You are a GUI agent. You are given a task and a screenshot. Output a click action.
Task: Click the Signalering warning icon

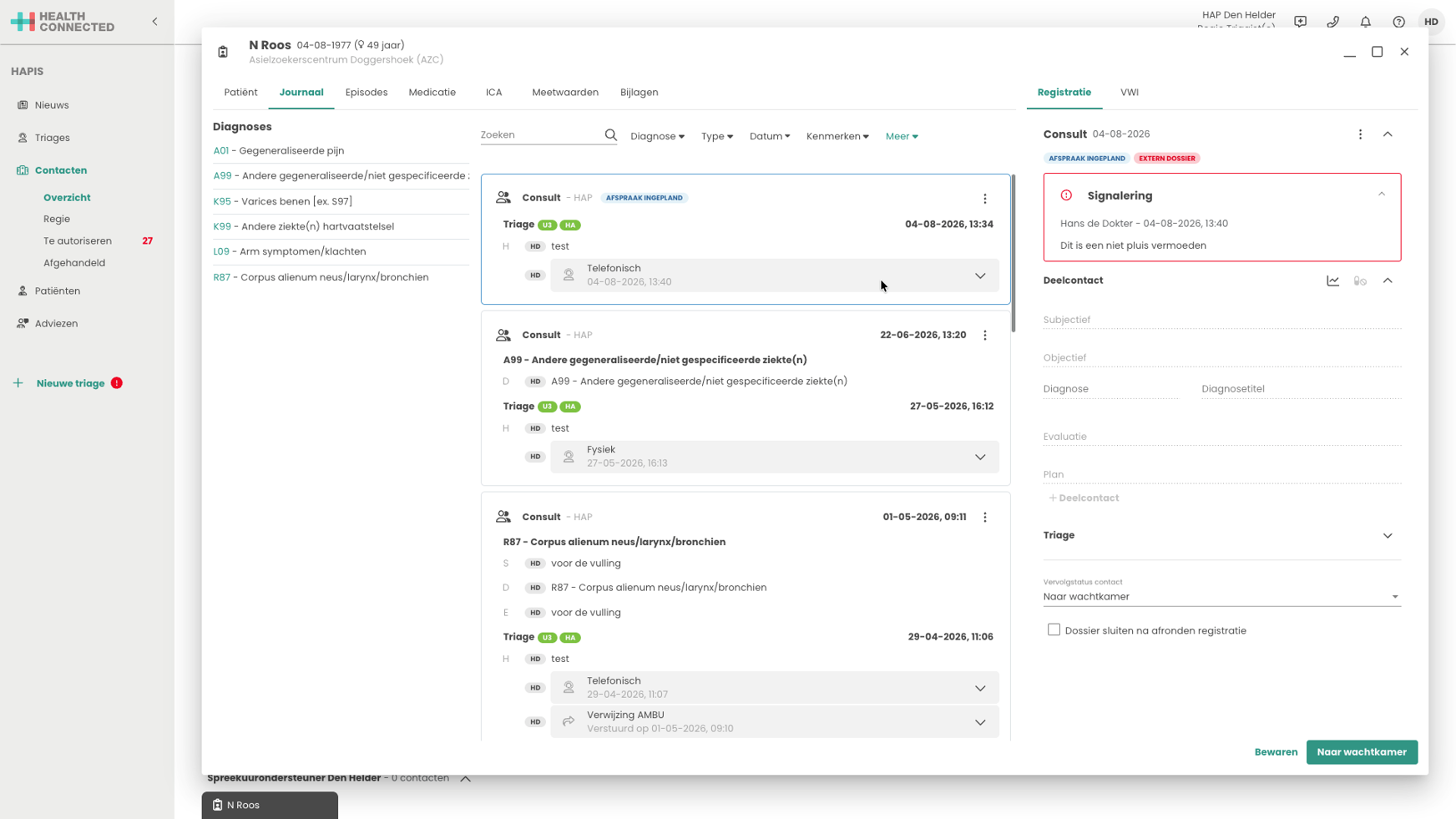[x=1066, y=195]
